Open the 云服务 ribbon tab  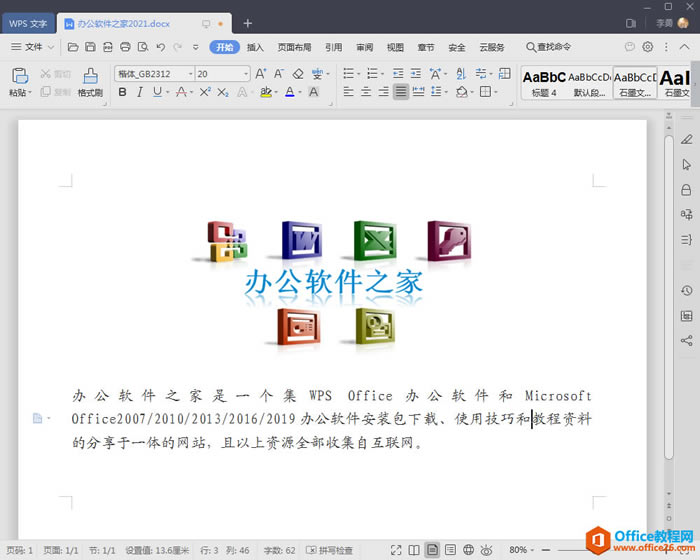[x=492, y=47]
